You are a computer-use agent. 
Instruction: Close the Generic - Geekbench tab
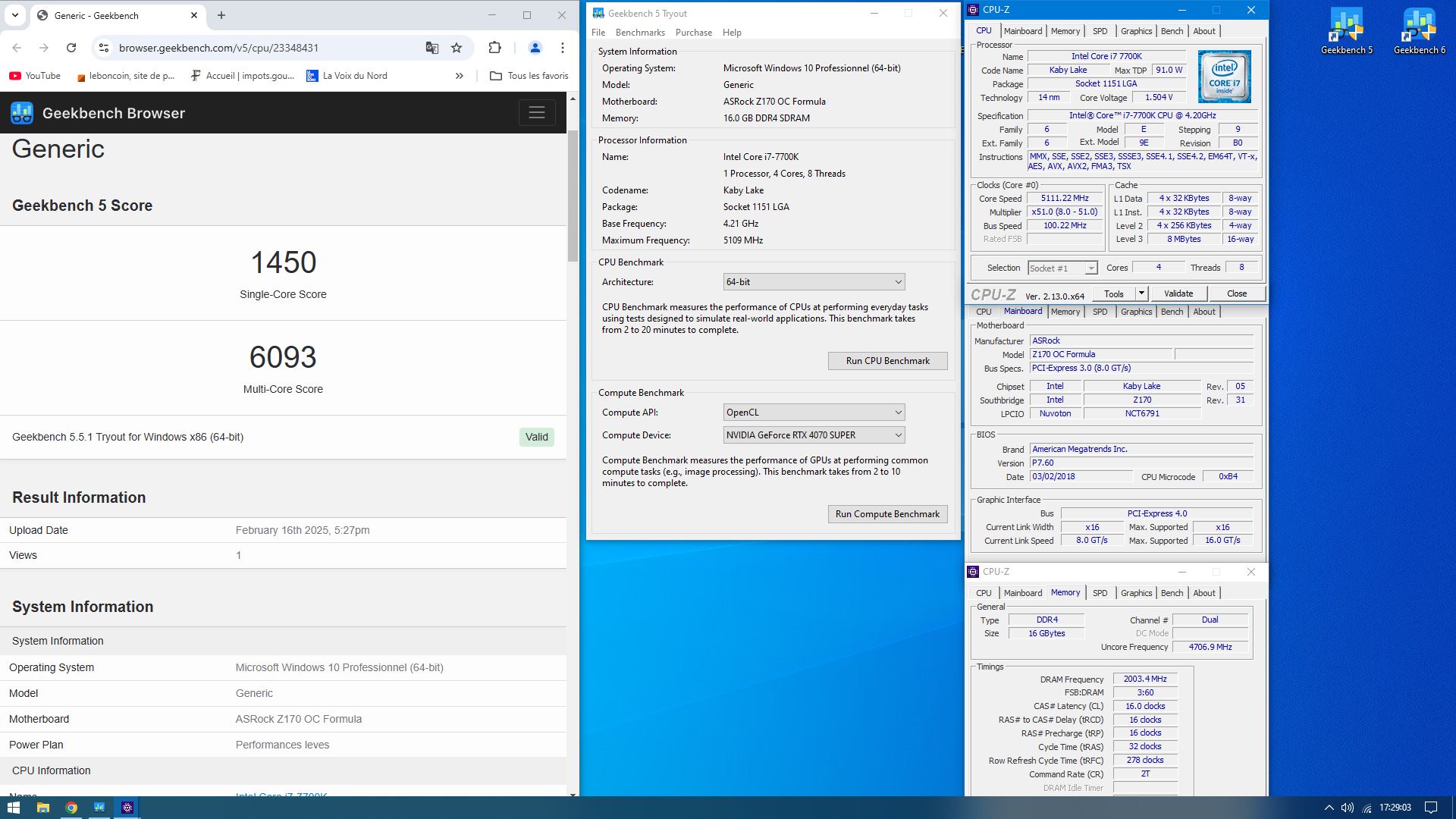[x=194, y=15]
